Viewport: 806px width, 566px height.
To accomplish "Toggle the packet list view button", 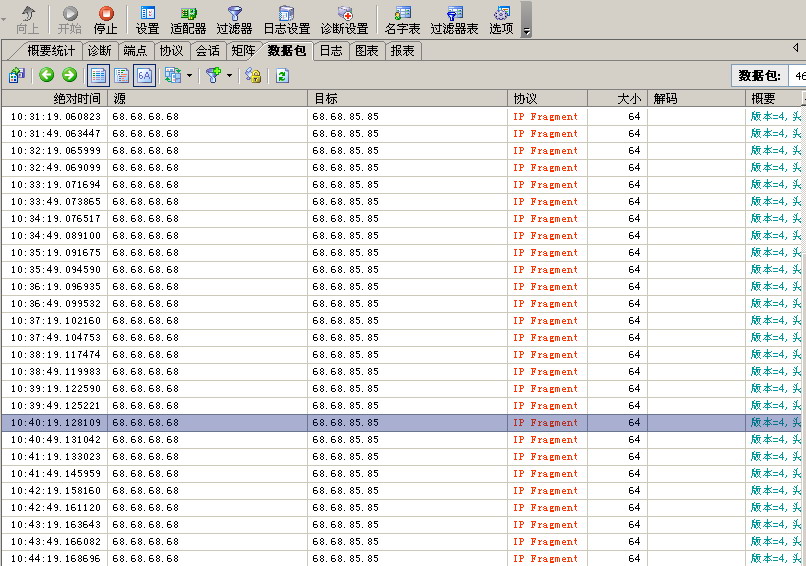I will pyautogui.click(x=98, y=75).
